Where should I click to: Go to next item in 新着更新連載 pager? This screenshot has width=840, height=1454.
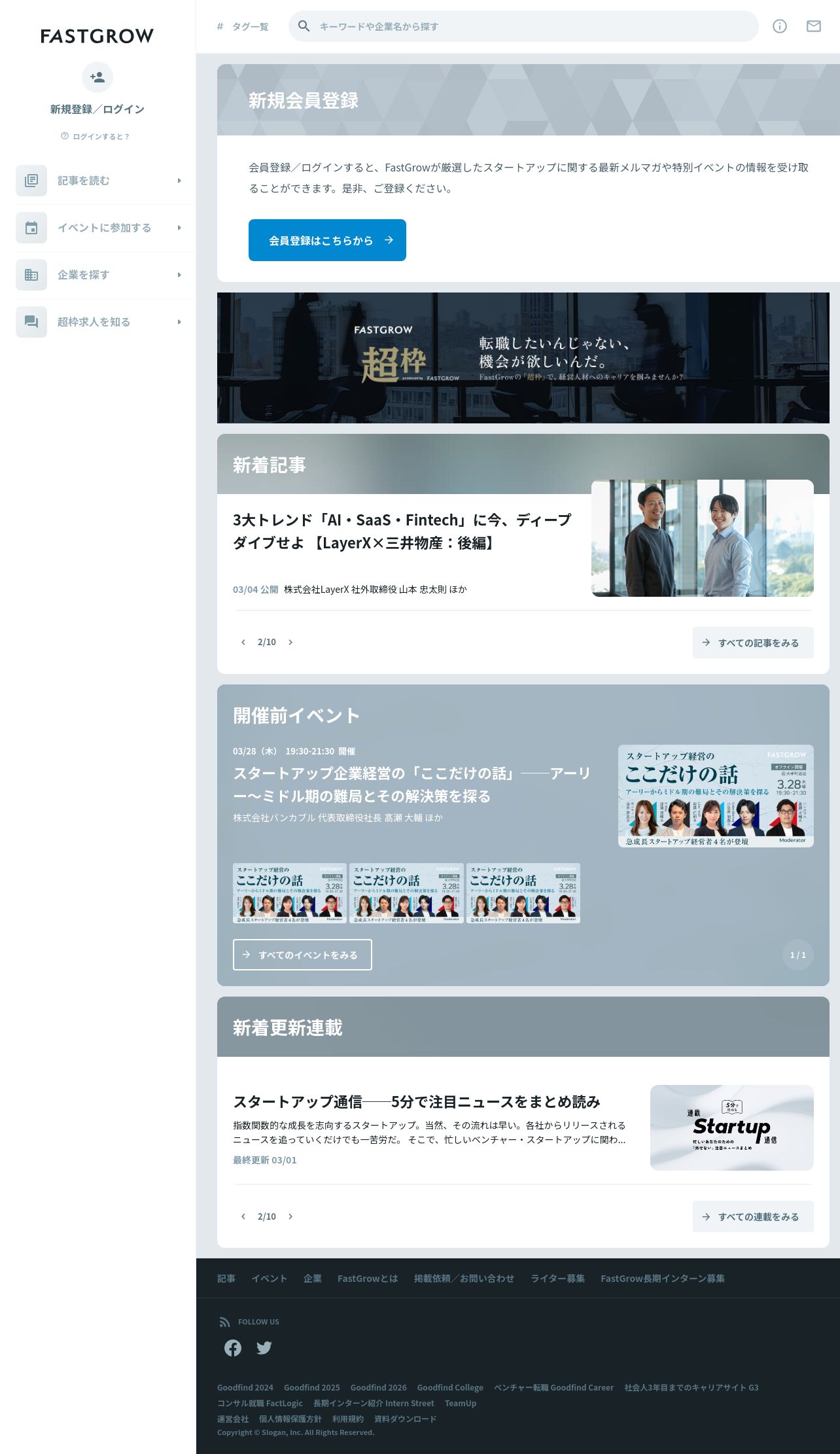(x=290, y=1216)
